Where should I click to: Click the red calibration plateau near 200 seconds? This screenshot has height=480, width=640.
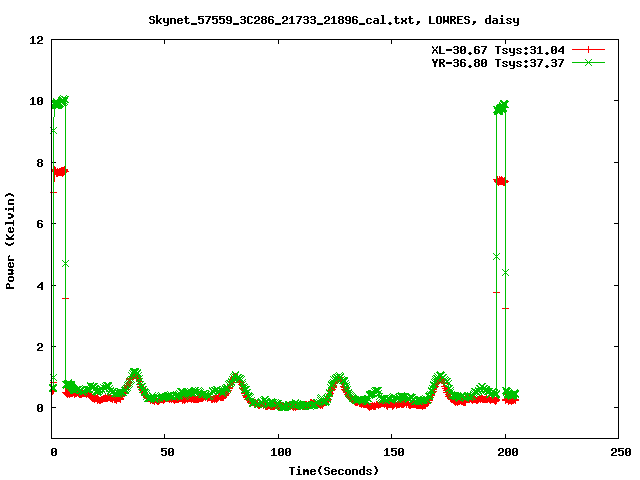[x=501, y=181]
